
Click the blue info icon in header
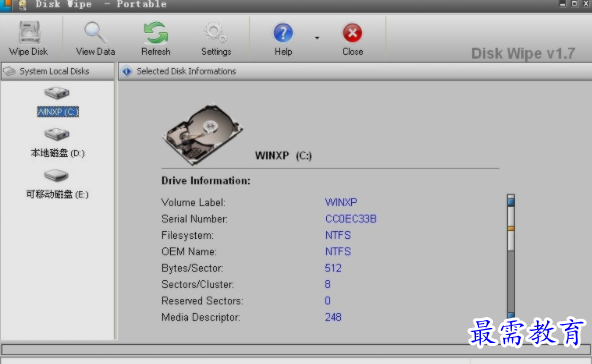tap(126, 71)
